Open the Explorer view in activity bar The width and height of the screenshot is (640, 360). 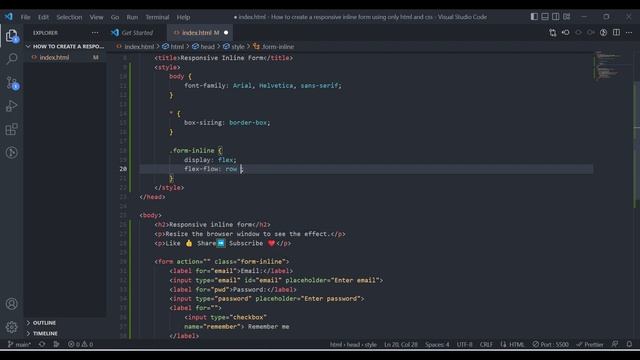coord(12,36)
